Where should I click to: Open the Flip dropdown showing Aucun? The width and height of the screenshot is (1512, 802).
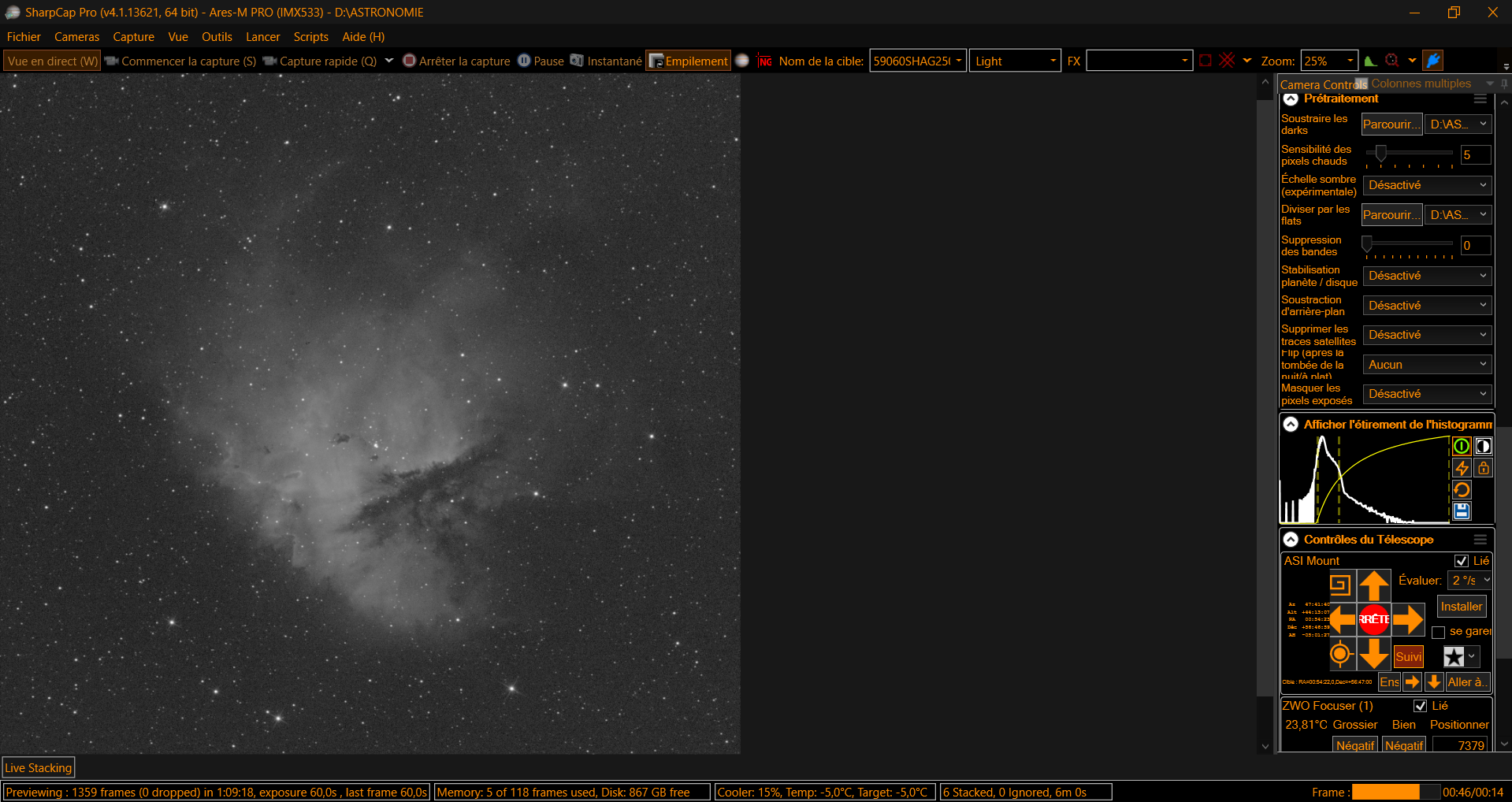click(1428, 365)
